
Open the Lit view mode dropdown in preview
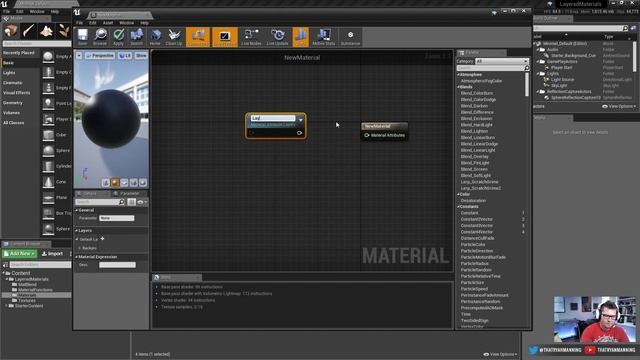pos(125,56)
